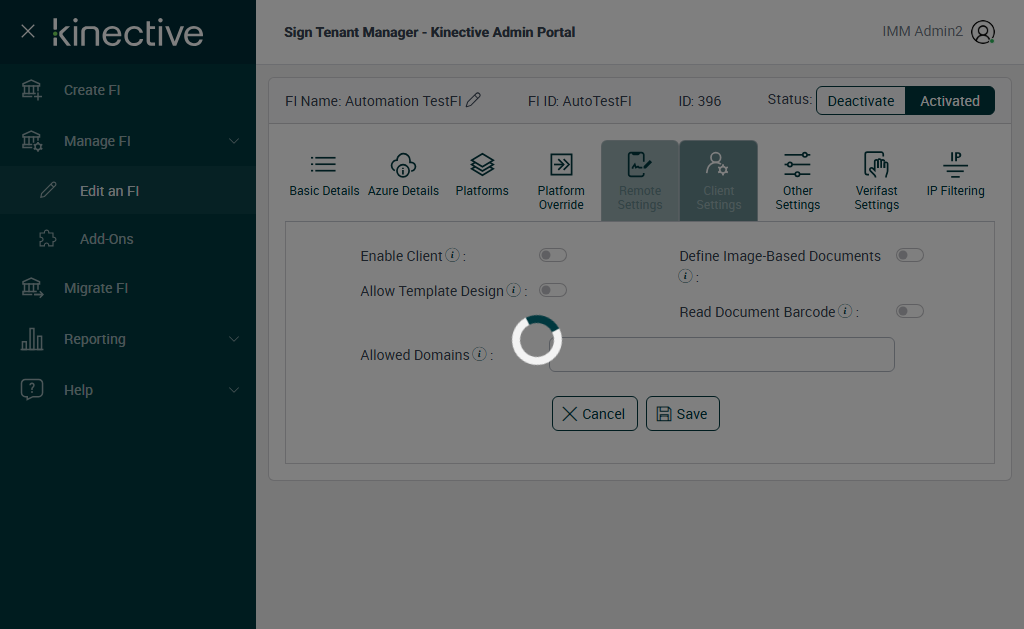1024x629 pixels.
Task: Click the IMM Admin2 username
Action: pos(922,31)
